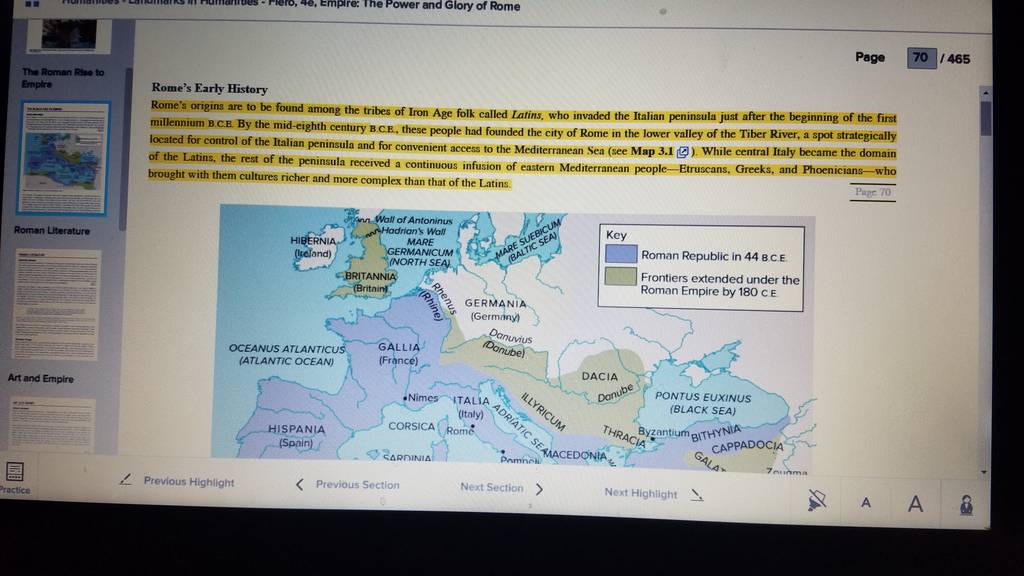Screen dimensions: 1024x576
Task: Click the Next Highlight pencil icon
Action: point(697,495)
